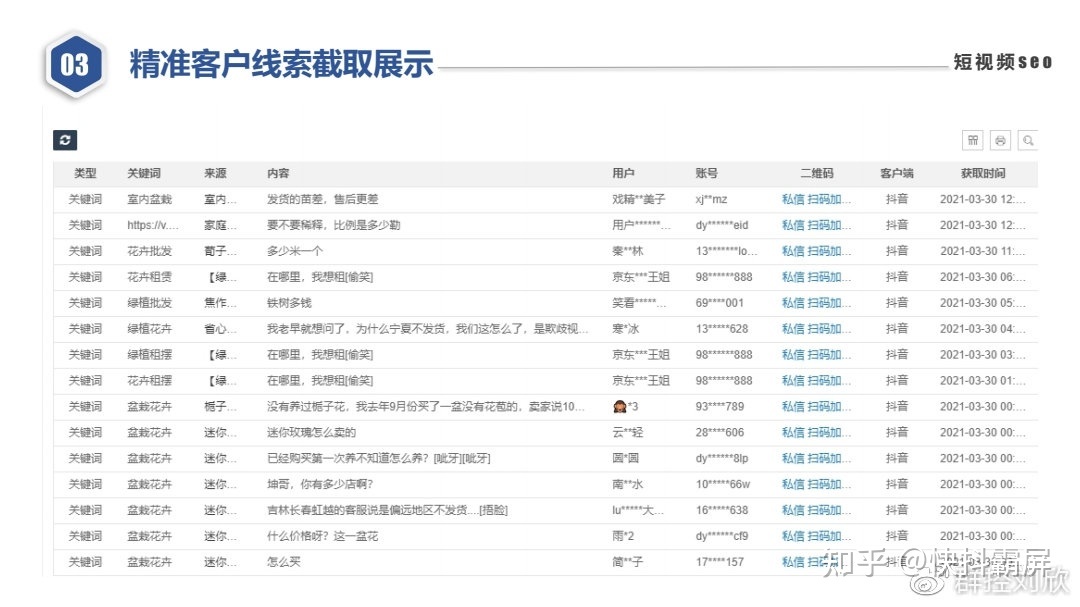Click 扫码加 link in 室内盆栽 row
This screenshot has width=1080, height=607.
coord(829,200)
